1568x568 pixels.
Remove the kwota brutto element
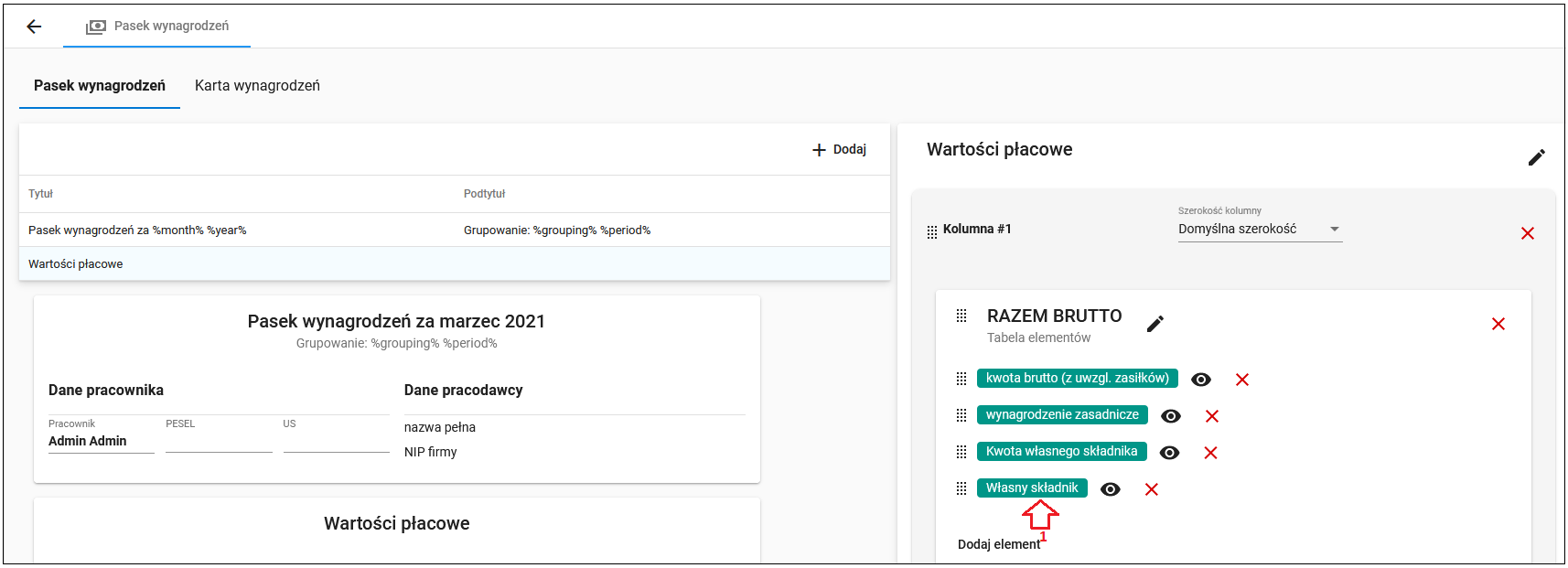click(1242, 380)
